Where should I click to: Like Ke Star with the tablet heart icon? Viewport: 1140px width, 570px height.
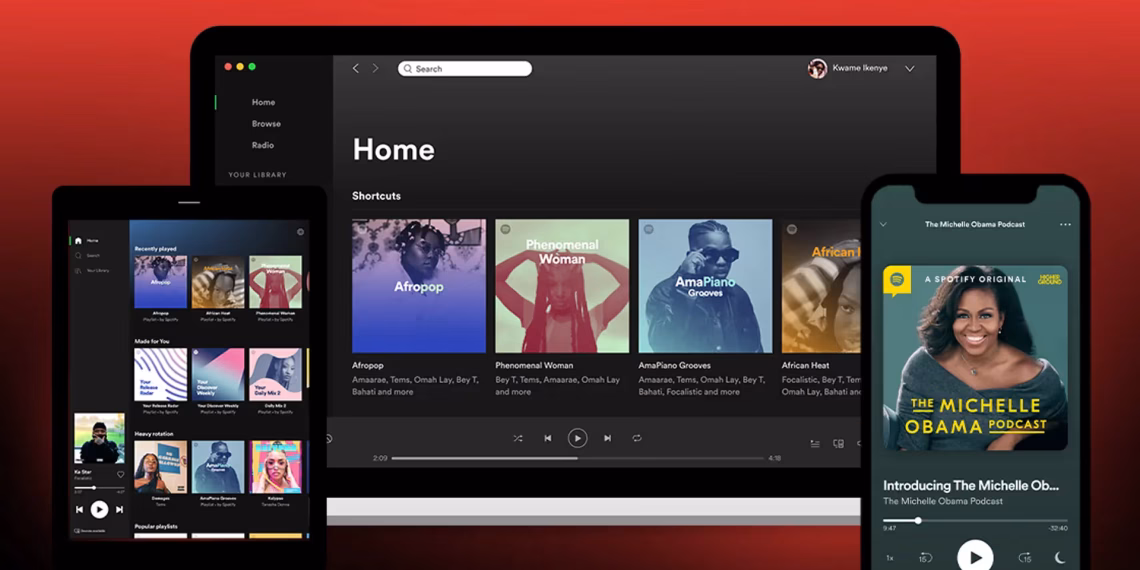click(x=121, y=475)
